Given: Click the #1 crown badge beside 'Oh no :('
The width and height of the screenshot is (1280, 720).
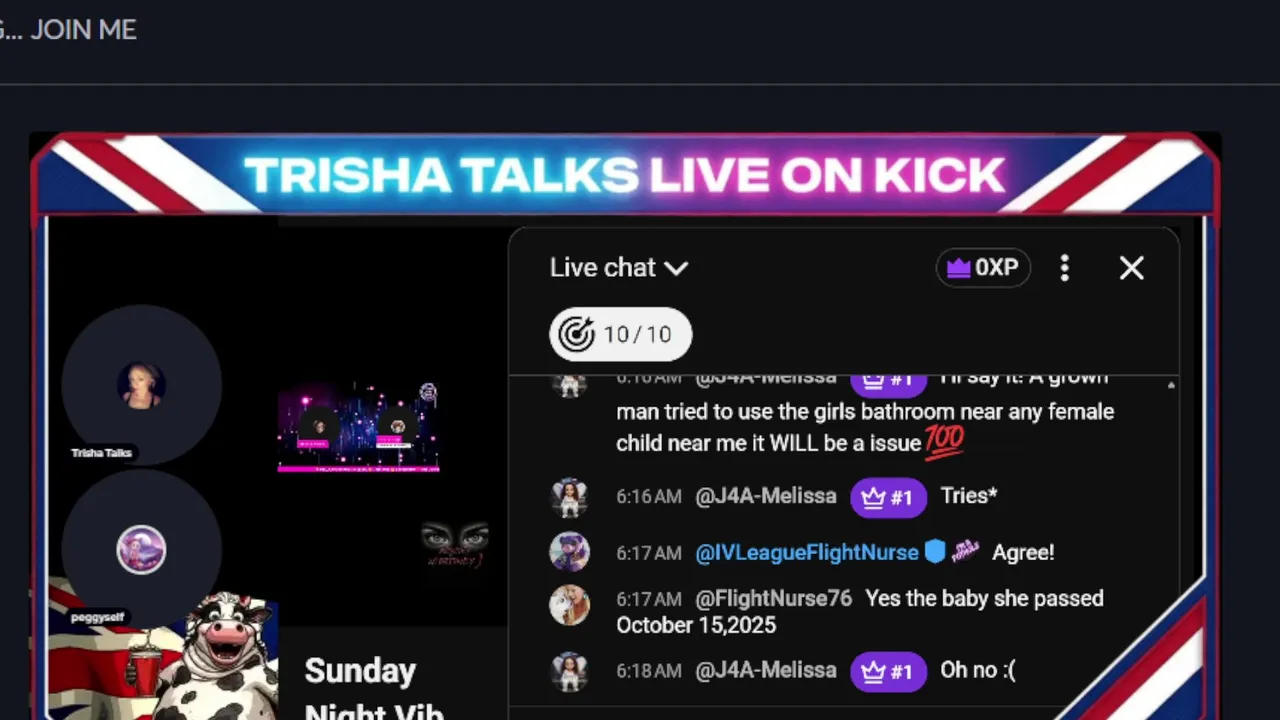Looking at the screenshot, I should [x=888, y=671].
